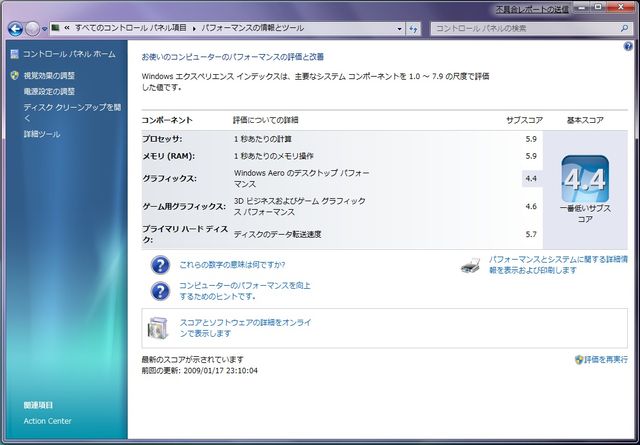Click the Control Panel Home icon in sidebar
This screenshot has width=640, height=445.
click(x=15, y=54)
